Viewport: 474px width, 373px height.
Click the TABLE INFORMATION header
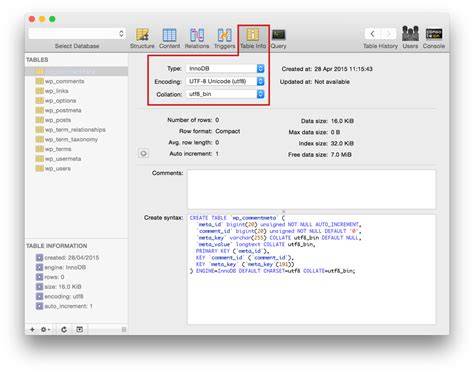click(57, 246)
